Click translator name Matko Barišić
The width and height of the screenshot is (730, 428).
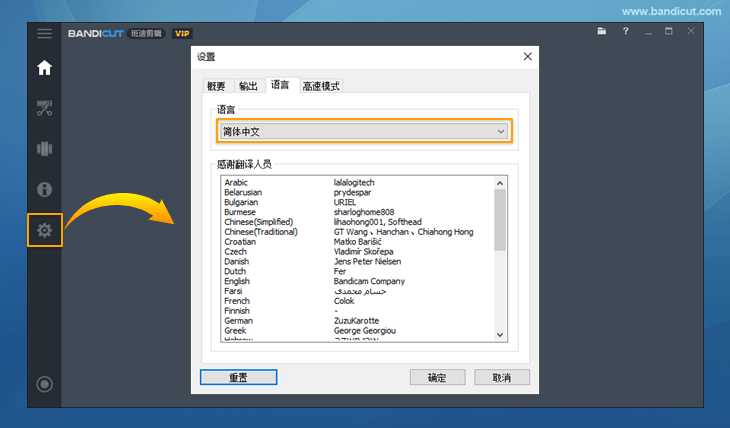point(358,242)
